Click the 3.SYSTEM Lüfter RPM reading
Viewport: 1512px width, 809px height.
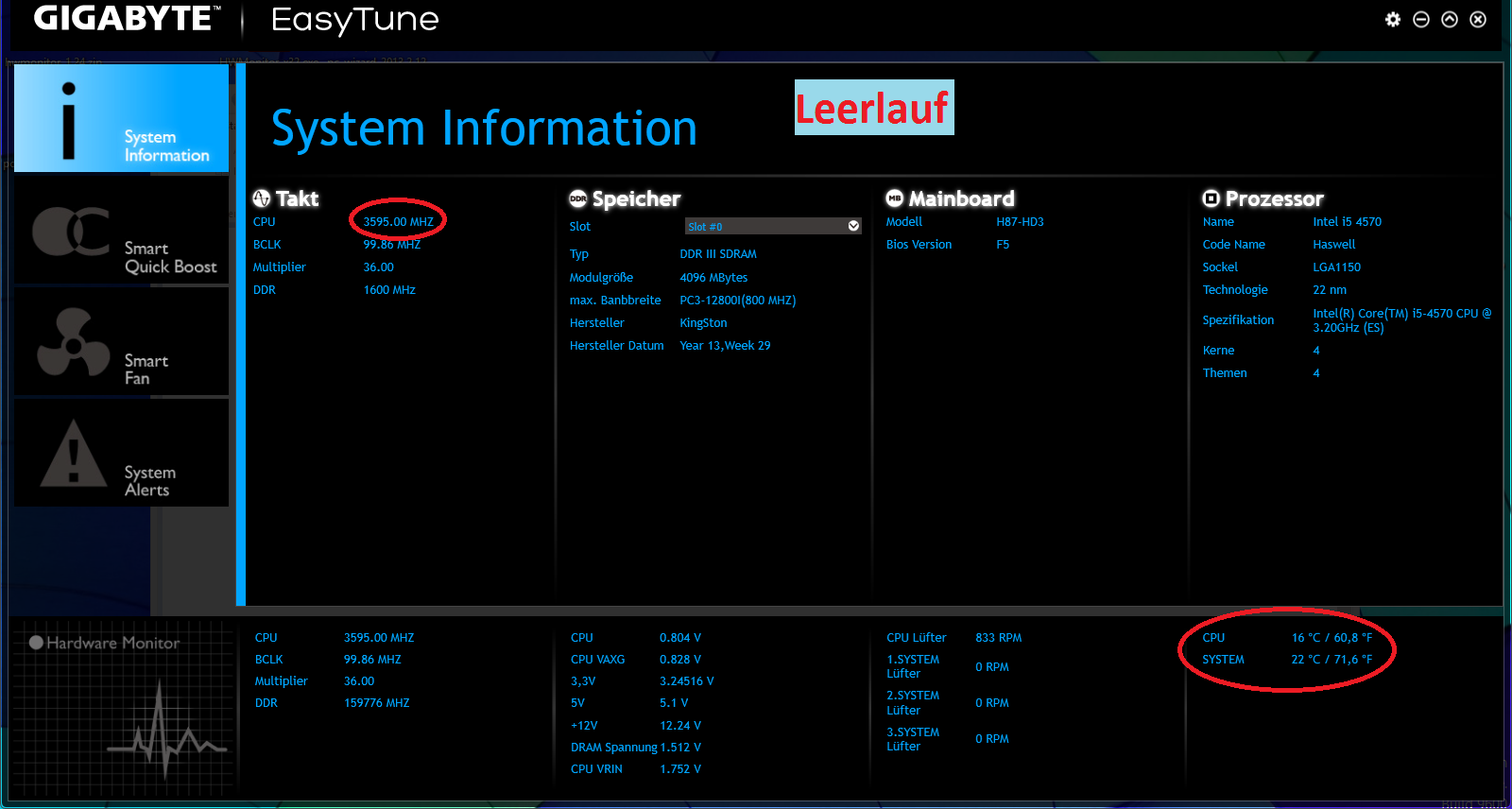[992, 739]
